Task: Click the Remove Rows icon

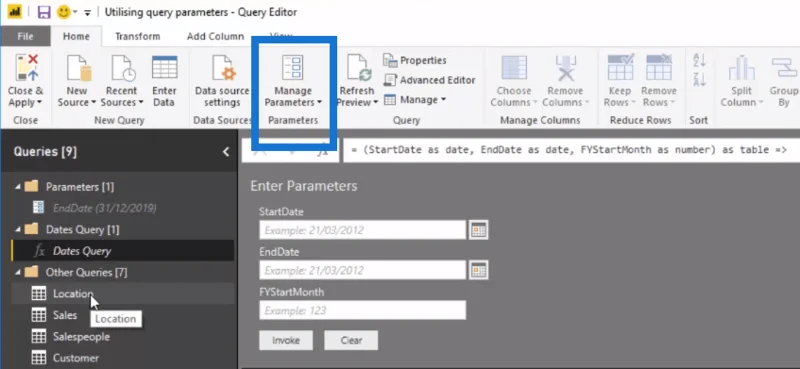Action: tap(659, 67)
